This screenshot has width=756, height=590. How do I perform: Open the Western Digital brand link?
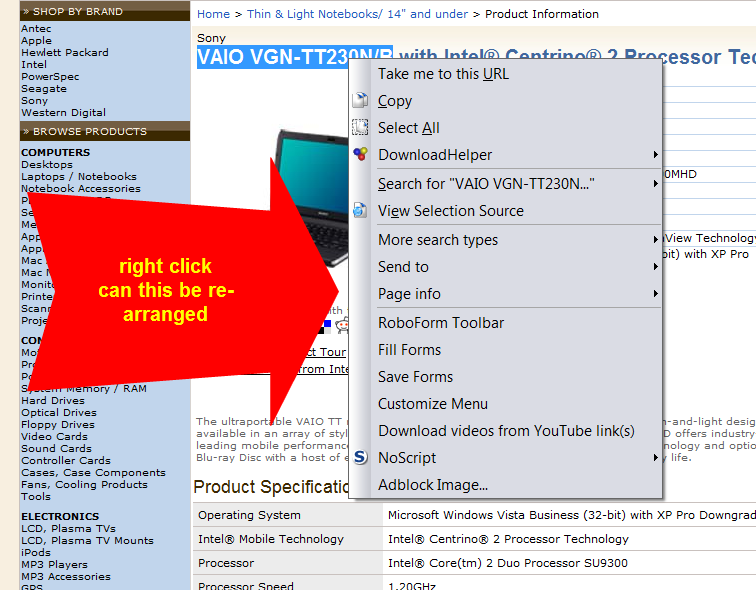tap(63, 112)
